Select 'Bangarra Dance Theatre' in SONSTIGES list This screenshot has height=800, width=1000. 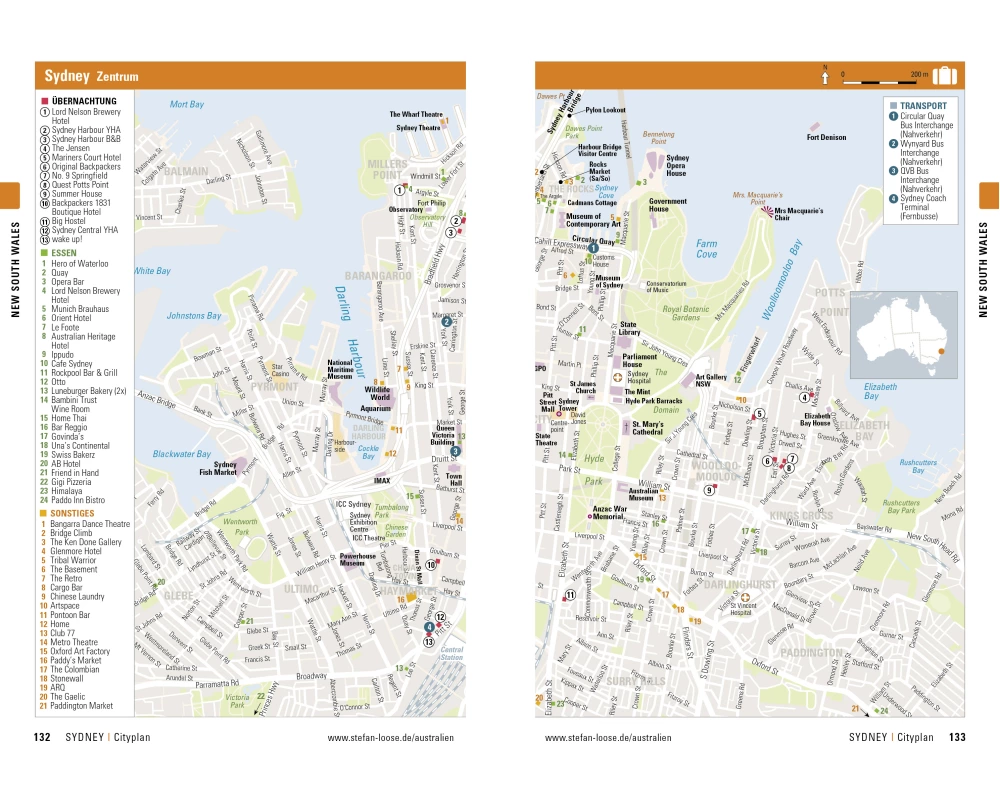[90, 524]
